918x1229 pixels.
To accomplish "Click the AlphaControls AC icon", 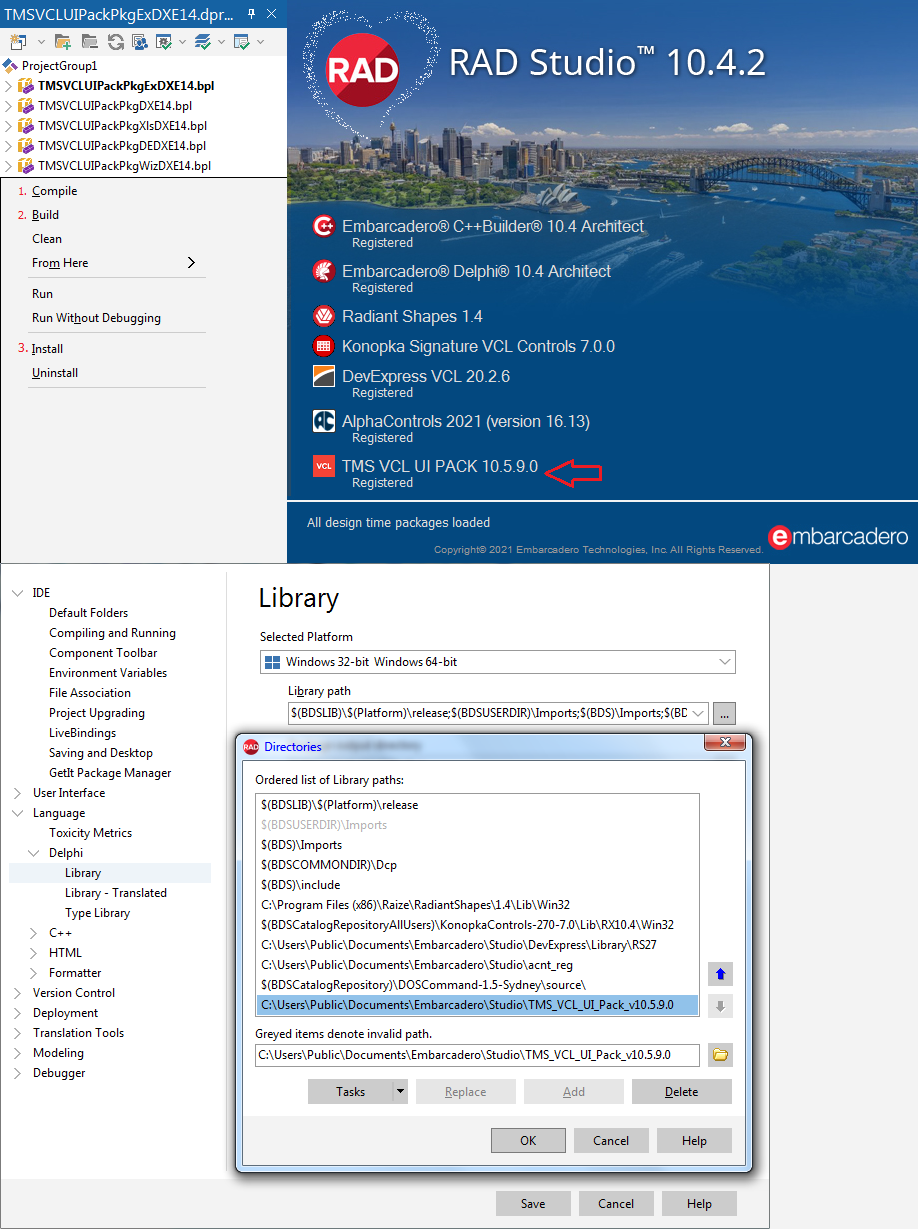I will tap(324, 422).
